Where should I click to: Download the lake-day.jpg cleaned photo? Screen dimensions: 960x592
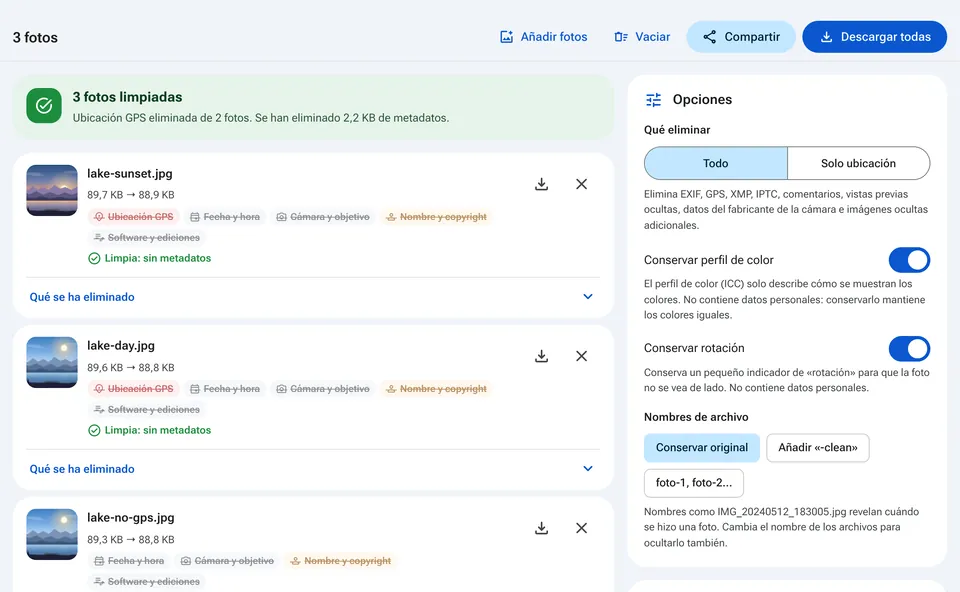click(541, 356)
